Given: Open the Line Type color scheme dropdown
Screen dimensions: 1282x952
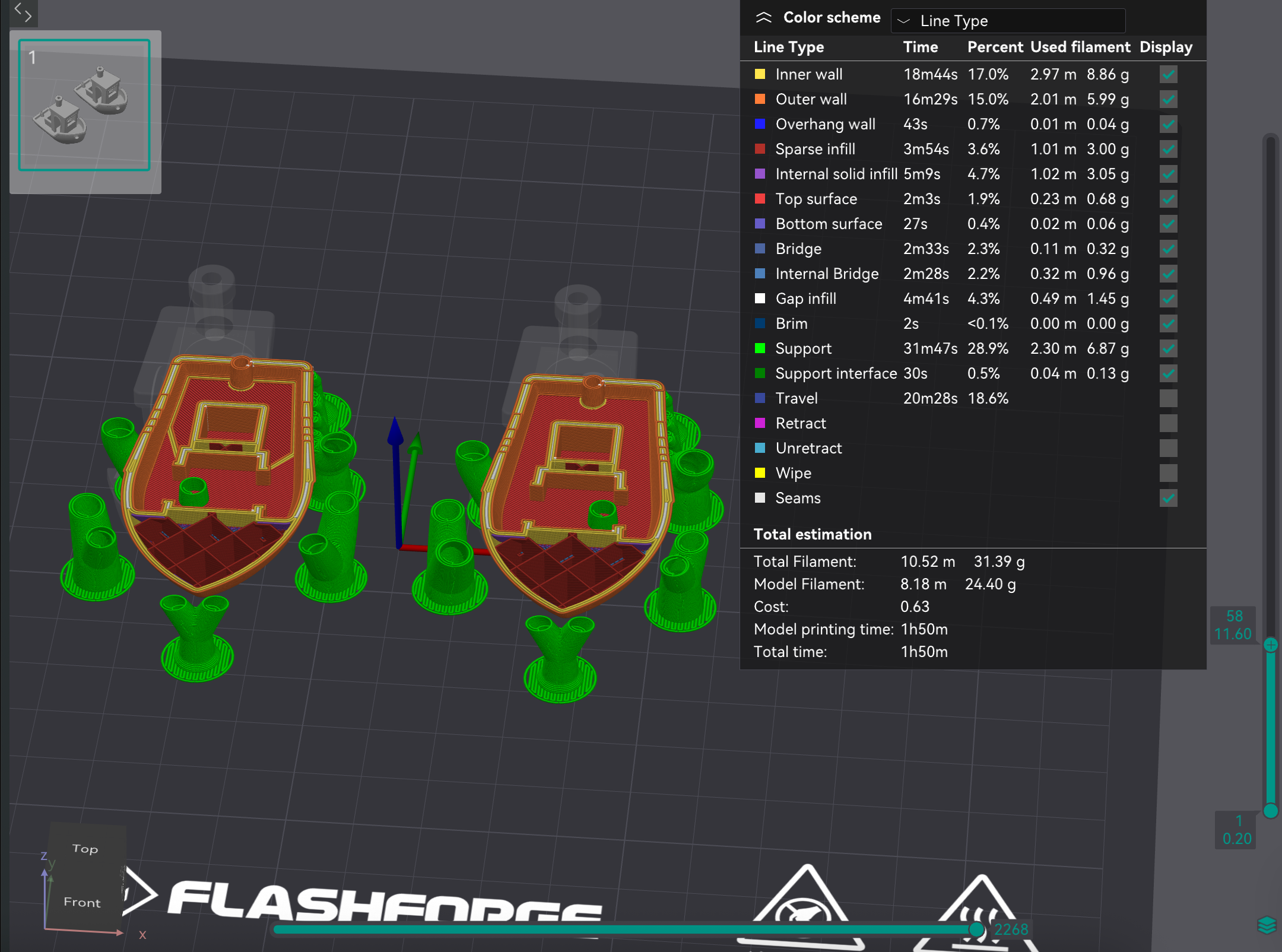Looking at the screenshot, I should pyautogui.click(x=1008, y=21).
